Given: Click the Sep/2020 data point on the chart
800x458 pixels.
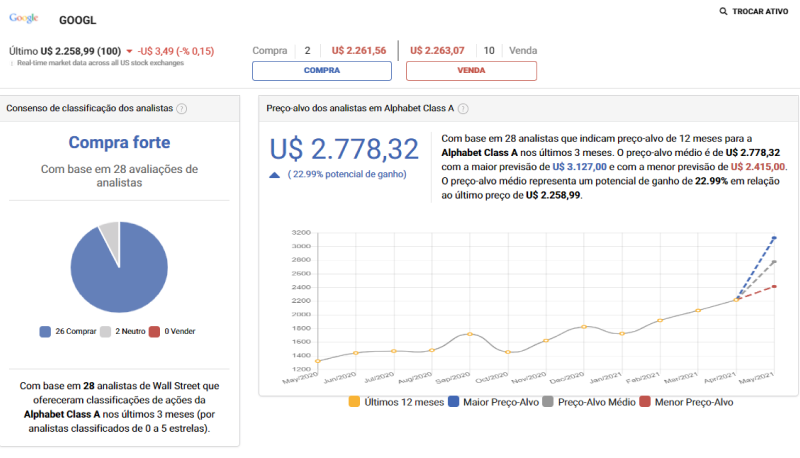Looking at the screenshot, I should click(470, 334).
